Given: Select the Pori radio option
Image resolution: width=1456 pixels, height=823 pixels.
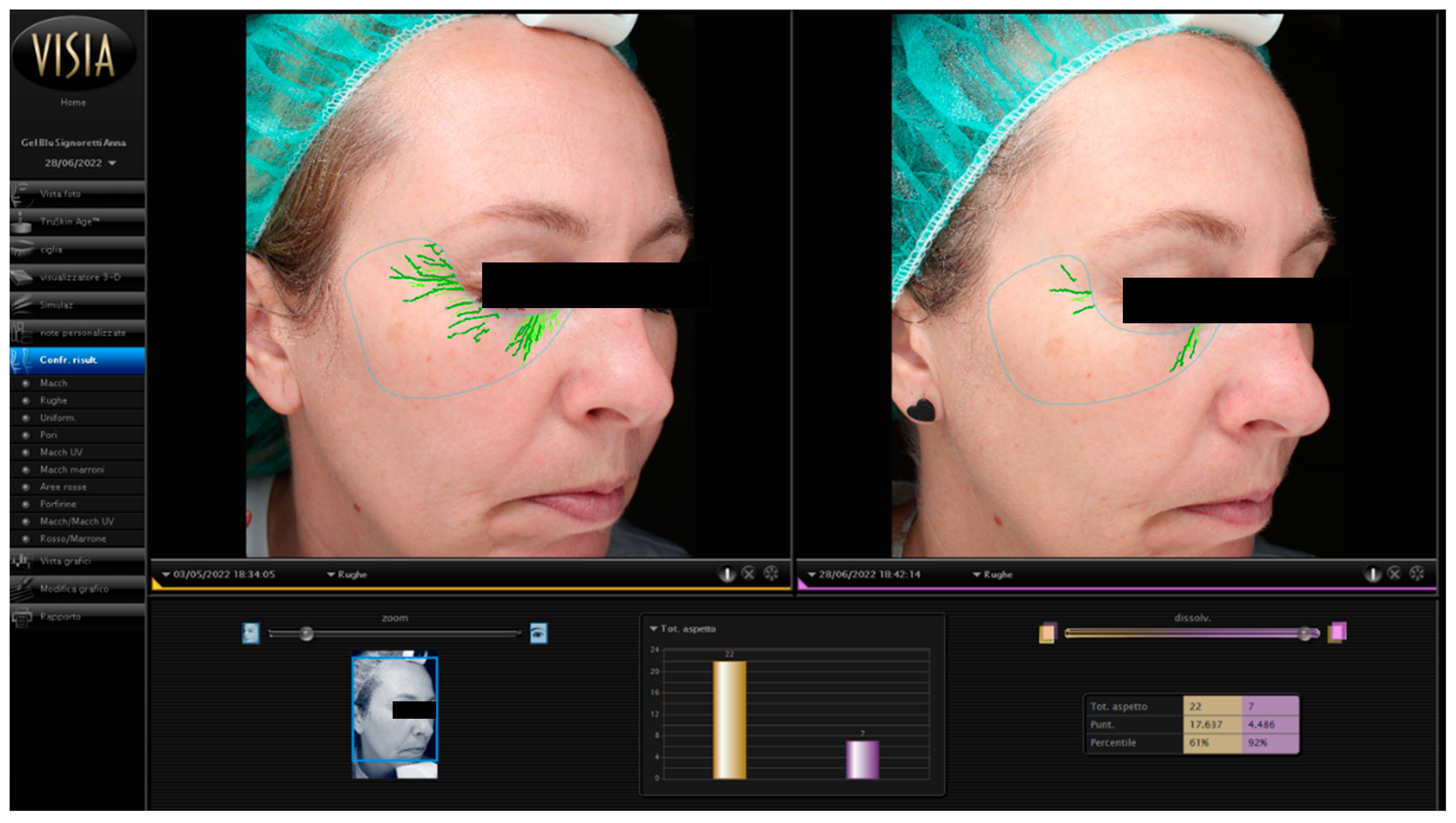Looking at the screenshot, I should tap(26, 435).
